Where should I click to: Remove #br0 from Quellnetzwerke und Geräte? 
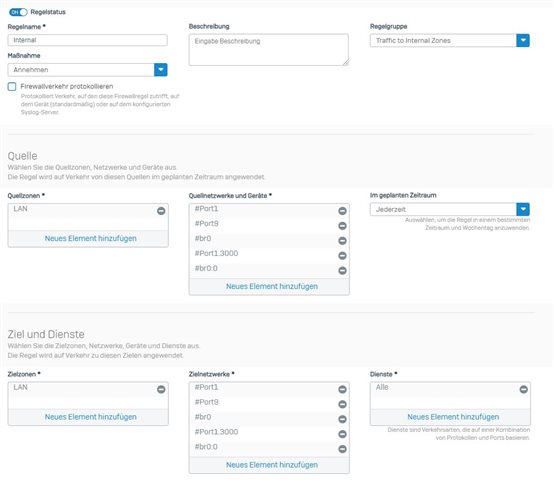click(x=342, y=241)
